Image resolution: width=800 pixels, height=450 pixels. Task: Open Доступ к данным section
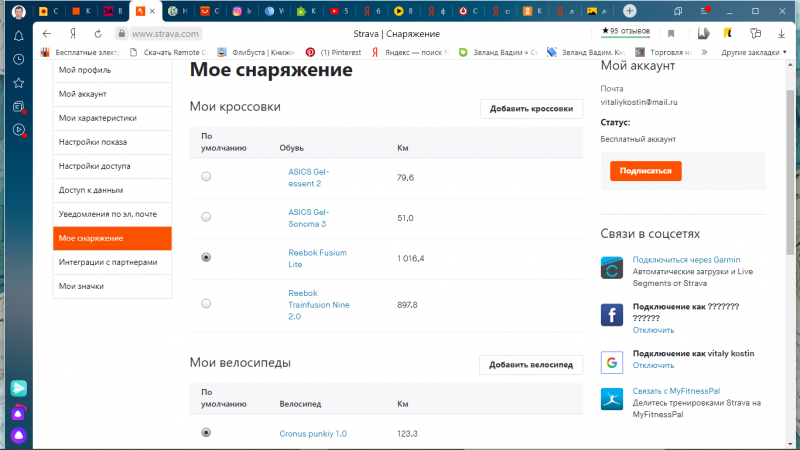(112, 190)
